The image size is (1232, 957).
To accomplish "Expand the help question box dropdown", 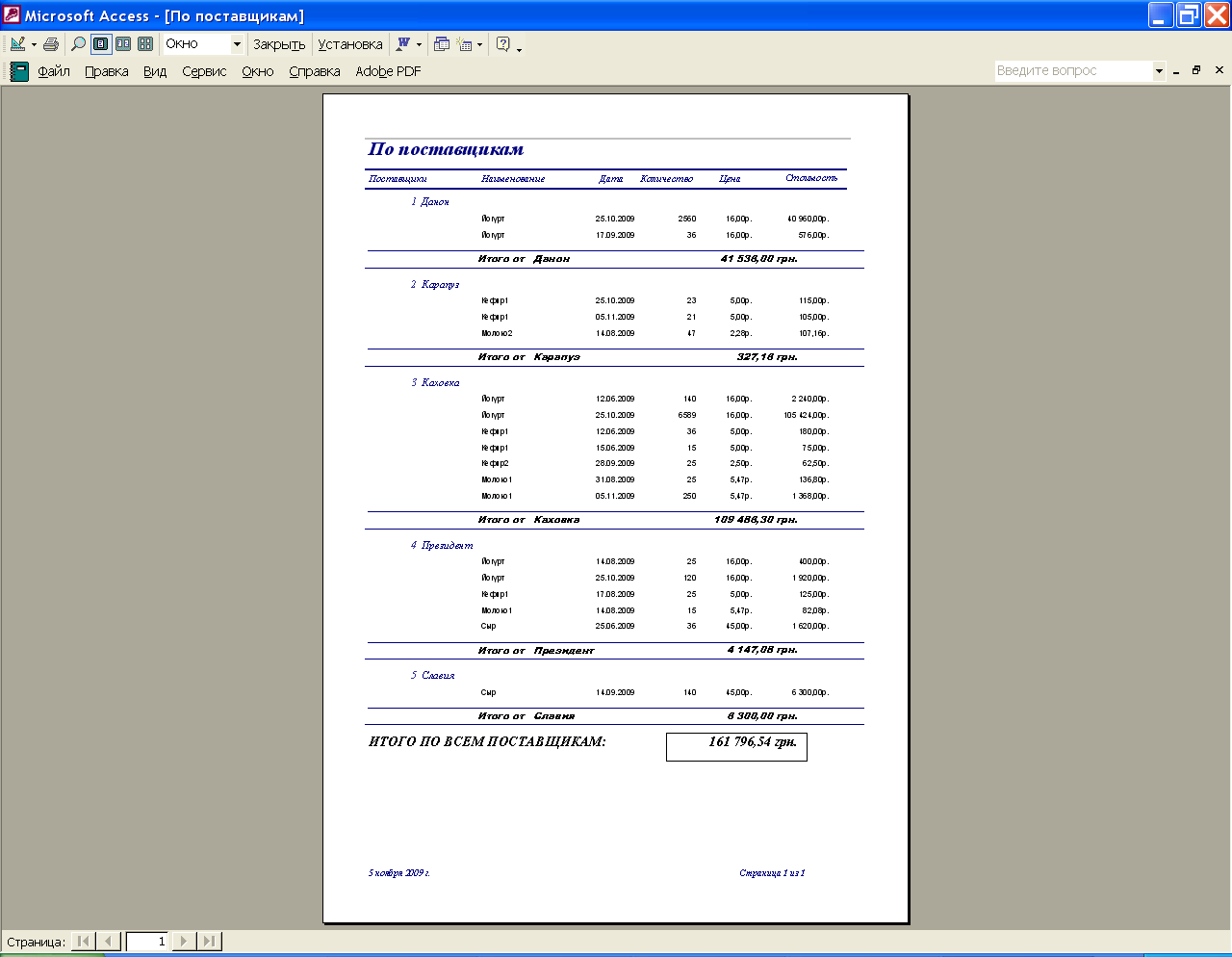I will (1159, 70).
